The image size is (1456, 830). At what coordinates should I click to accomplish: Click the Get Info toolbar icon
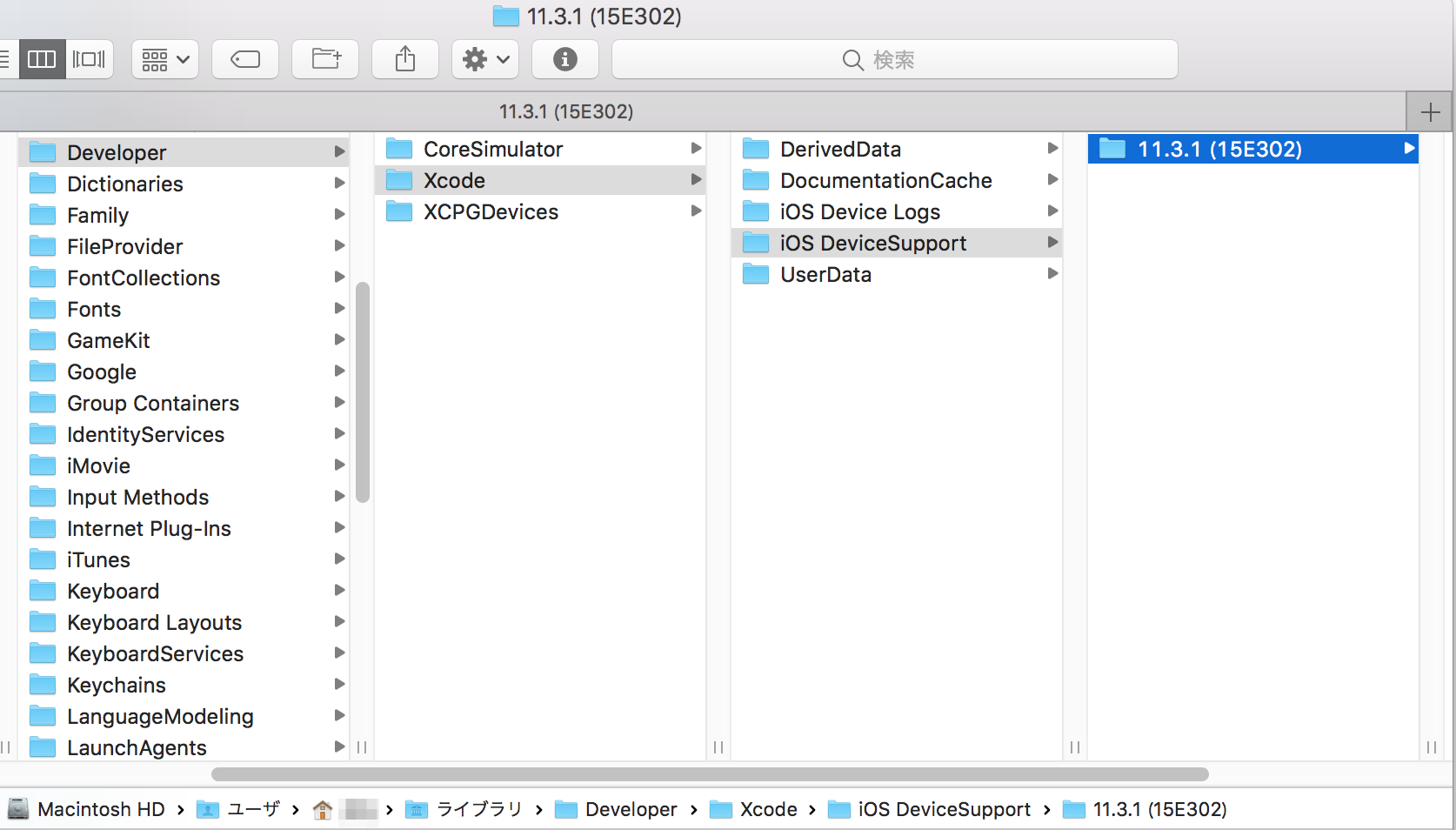click(564, 59)
